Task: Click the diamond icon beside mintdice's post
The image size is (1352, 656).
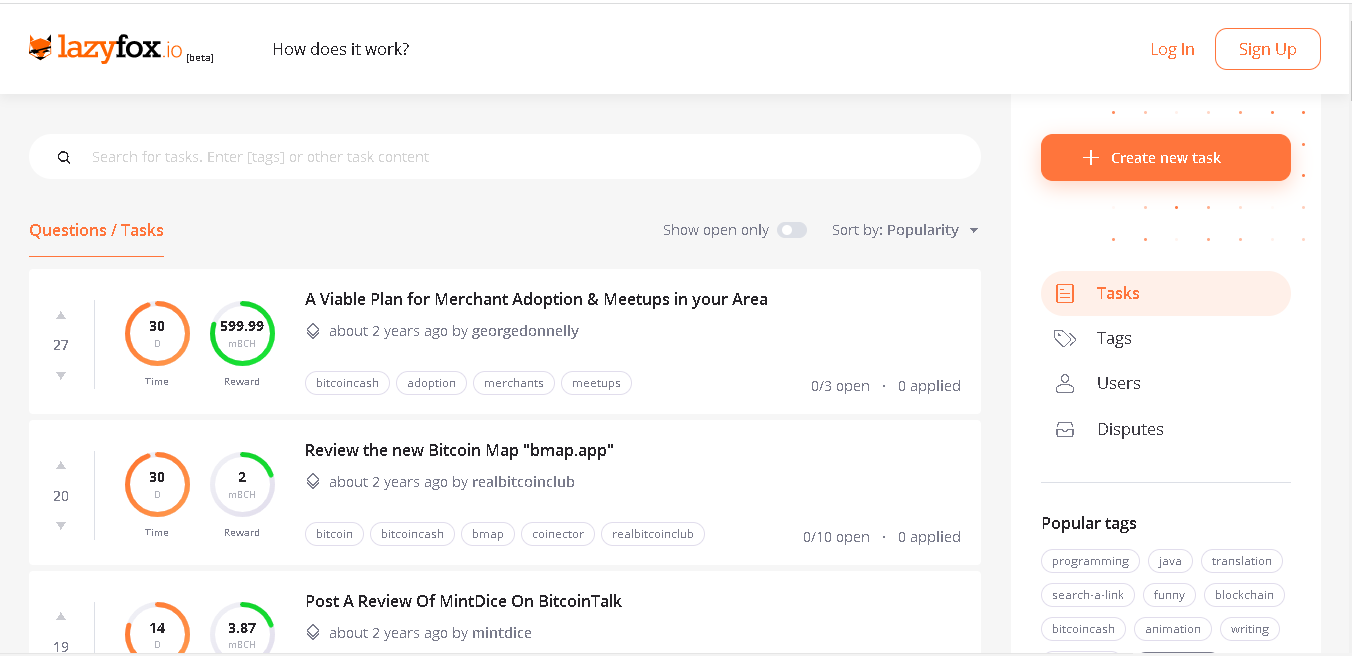Action: [313, 633]
